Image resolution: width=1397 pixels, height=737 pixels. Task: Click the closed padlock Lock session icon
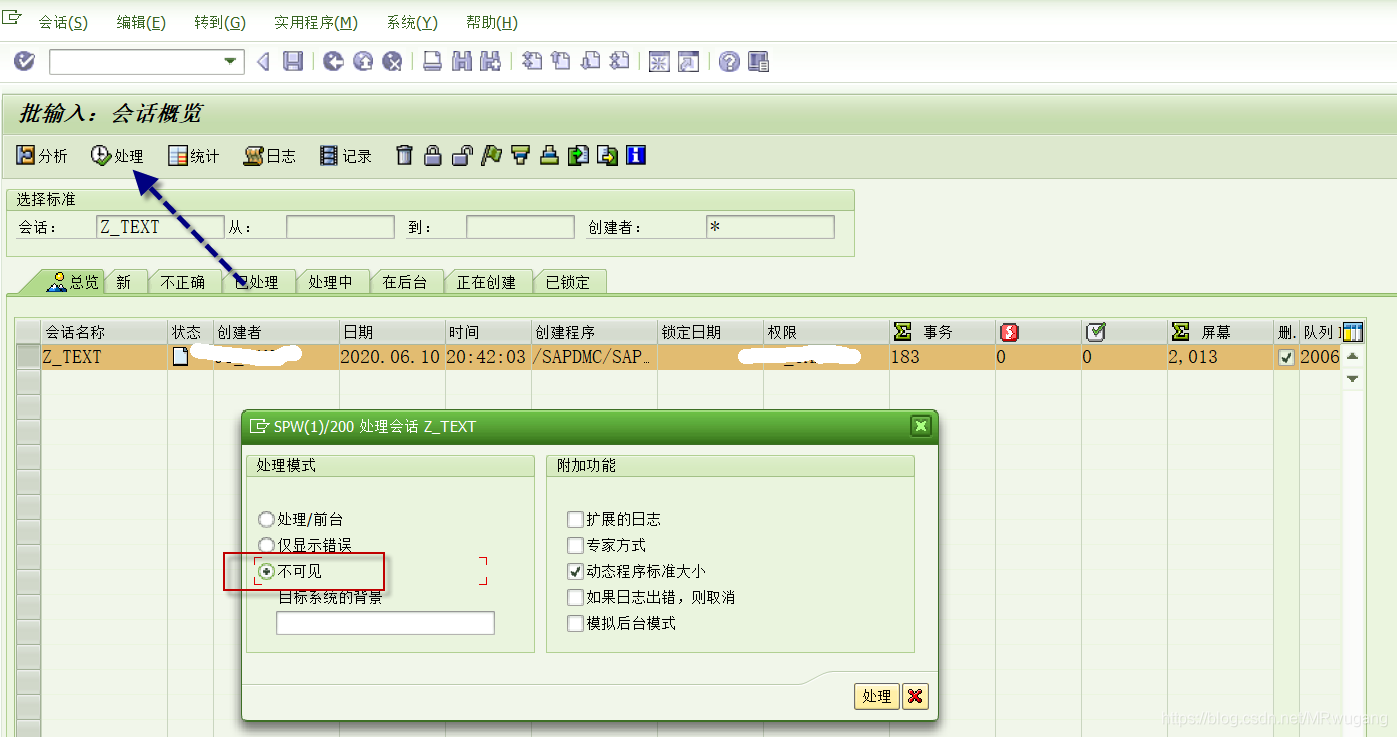(x=432, y=155)
